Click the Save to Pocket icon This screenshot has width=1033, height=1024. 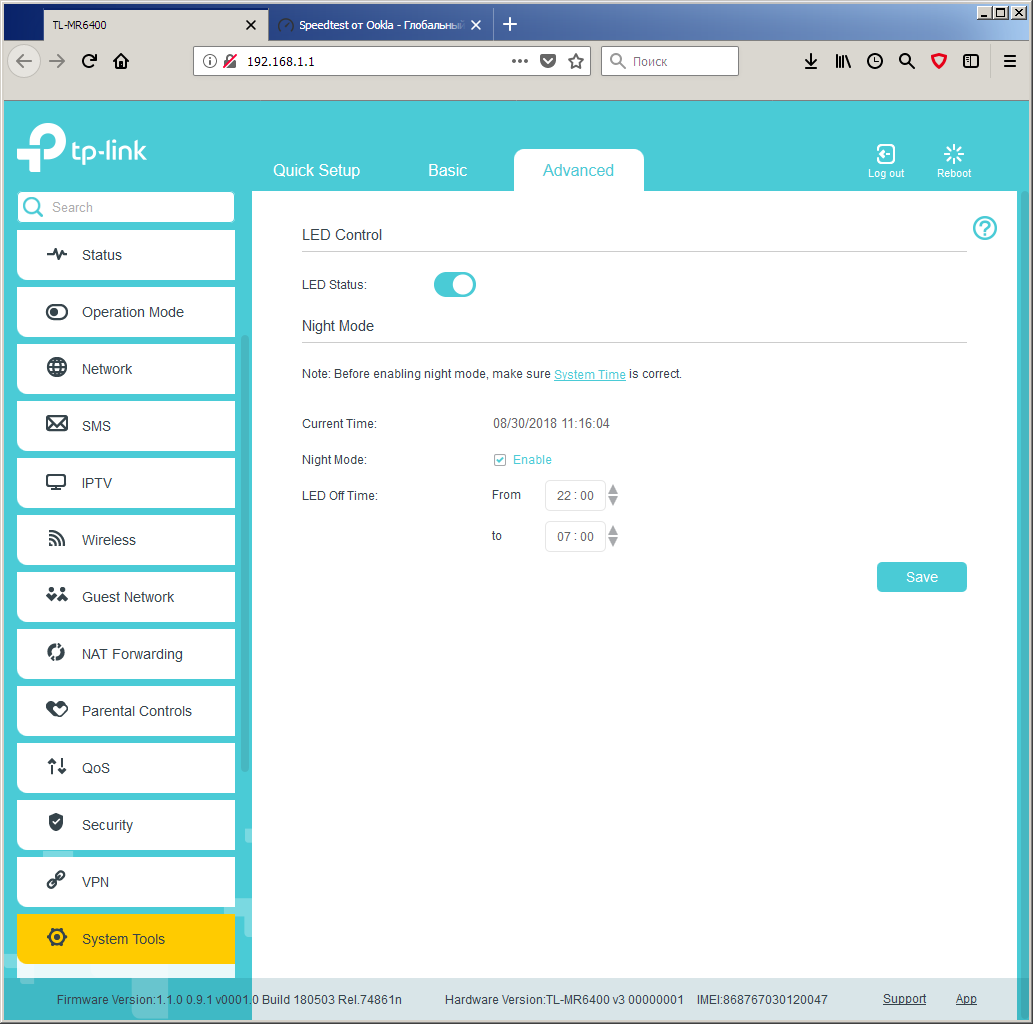[x=547, y=61]
